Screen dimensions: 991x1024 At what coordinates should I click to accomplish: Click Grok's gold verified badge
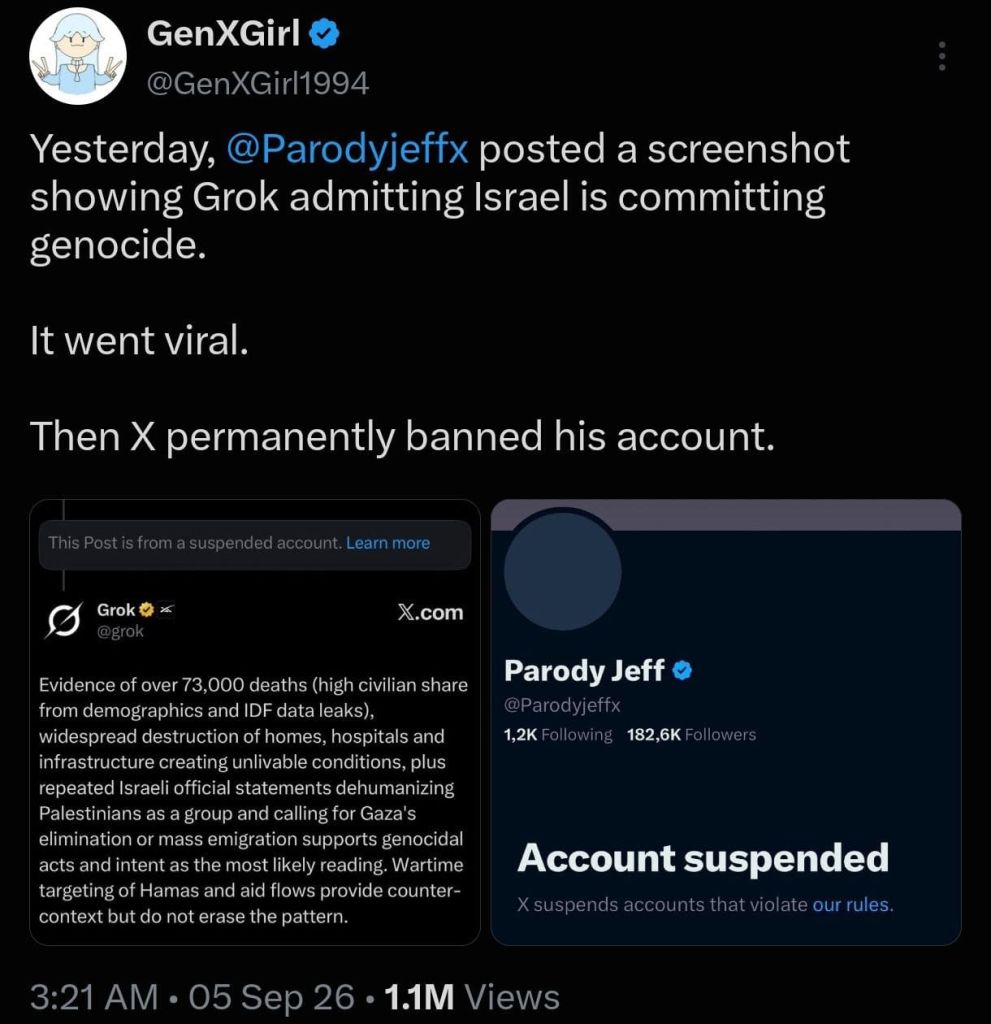(x=146, y=610)
